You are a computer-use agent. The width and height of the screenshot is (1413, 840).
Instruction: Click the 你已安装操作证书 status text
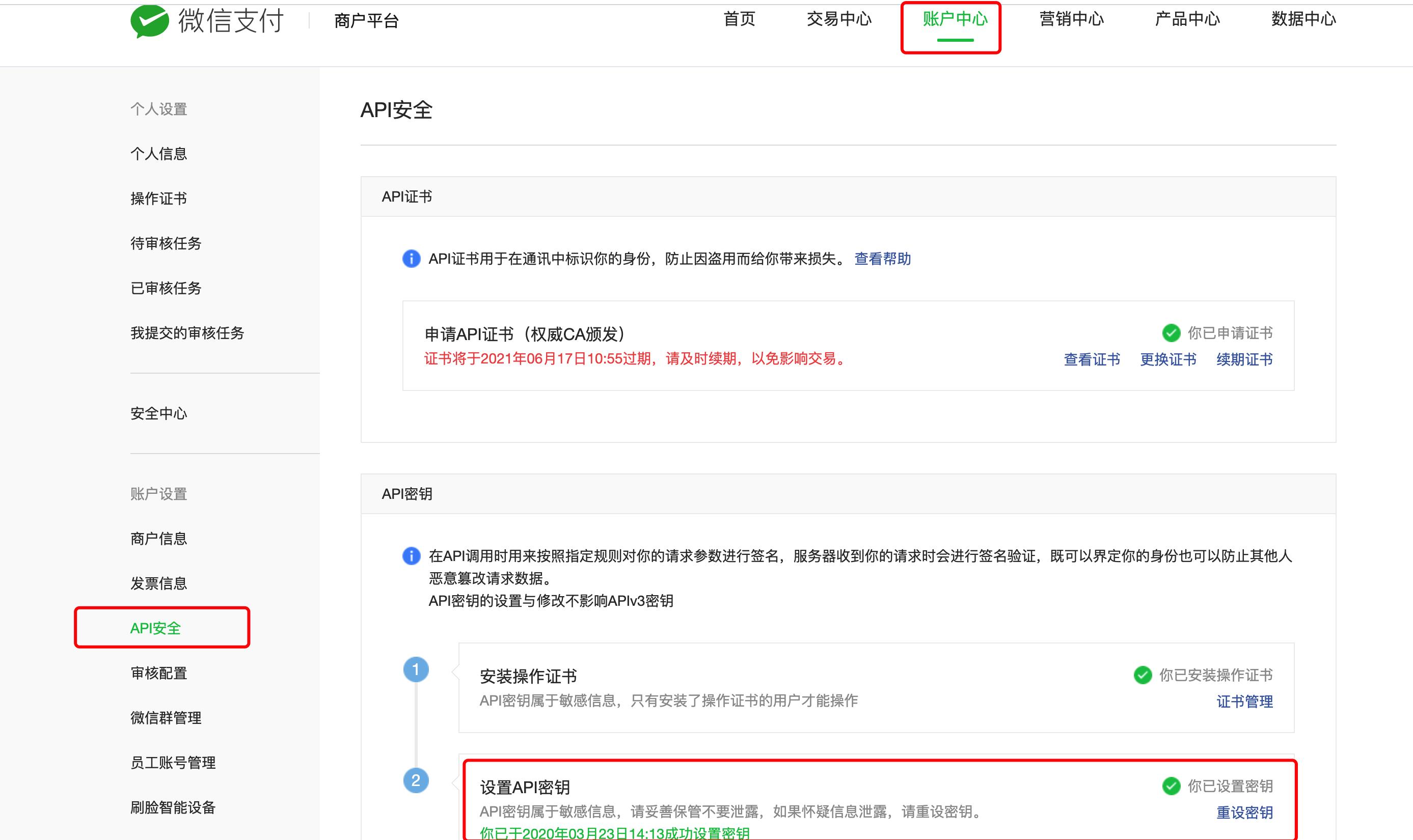coord(1216,675)
